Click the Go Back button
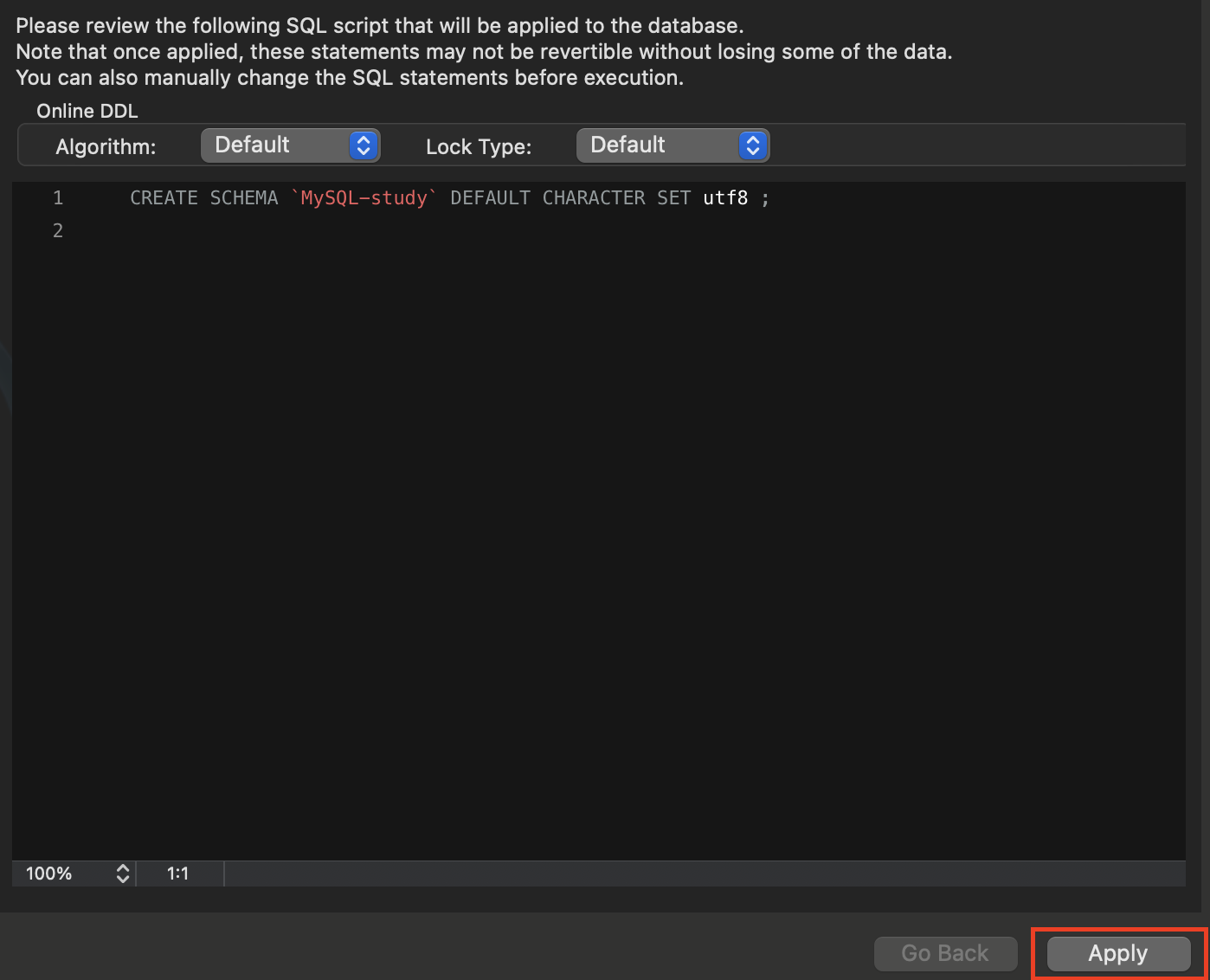Screen dimensions: 1210x980 click(x=945, y=953)
